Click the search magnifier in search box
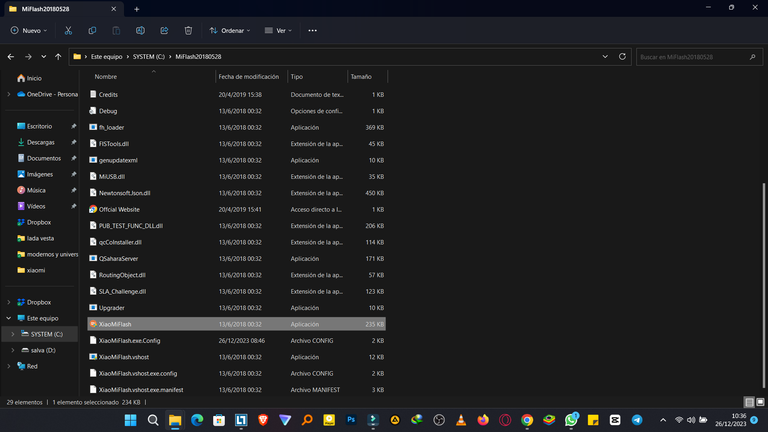768x432 pixels. pos(752,57)
